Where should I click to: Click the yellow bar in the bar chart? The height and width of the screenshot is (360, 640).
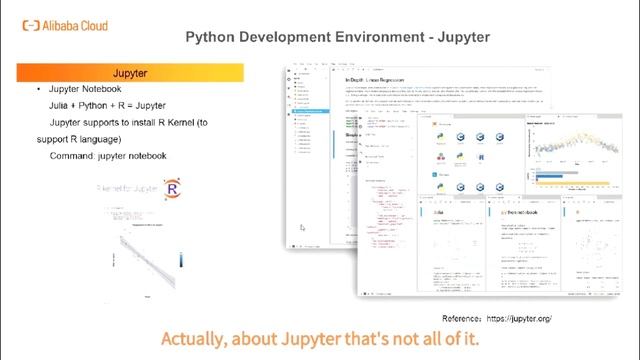coord(572,184)
